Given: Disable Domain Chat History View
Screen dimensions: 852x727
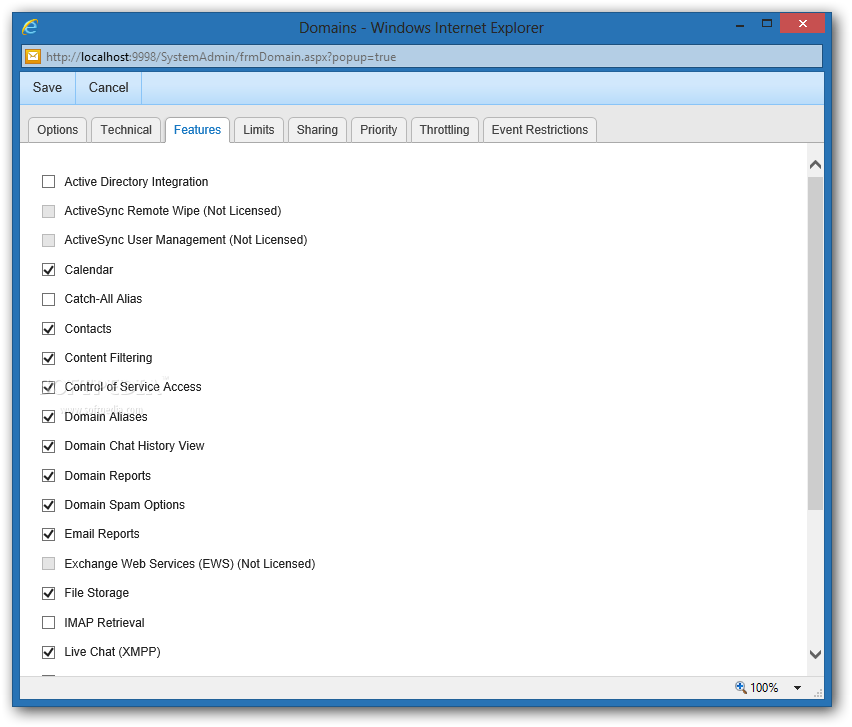Looking at the screenshot, I should pyautogui.click(x=48, y=446).
